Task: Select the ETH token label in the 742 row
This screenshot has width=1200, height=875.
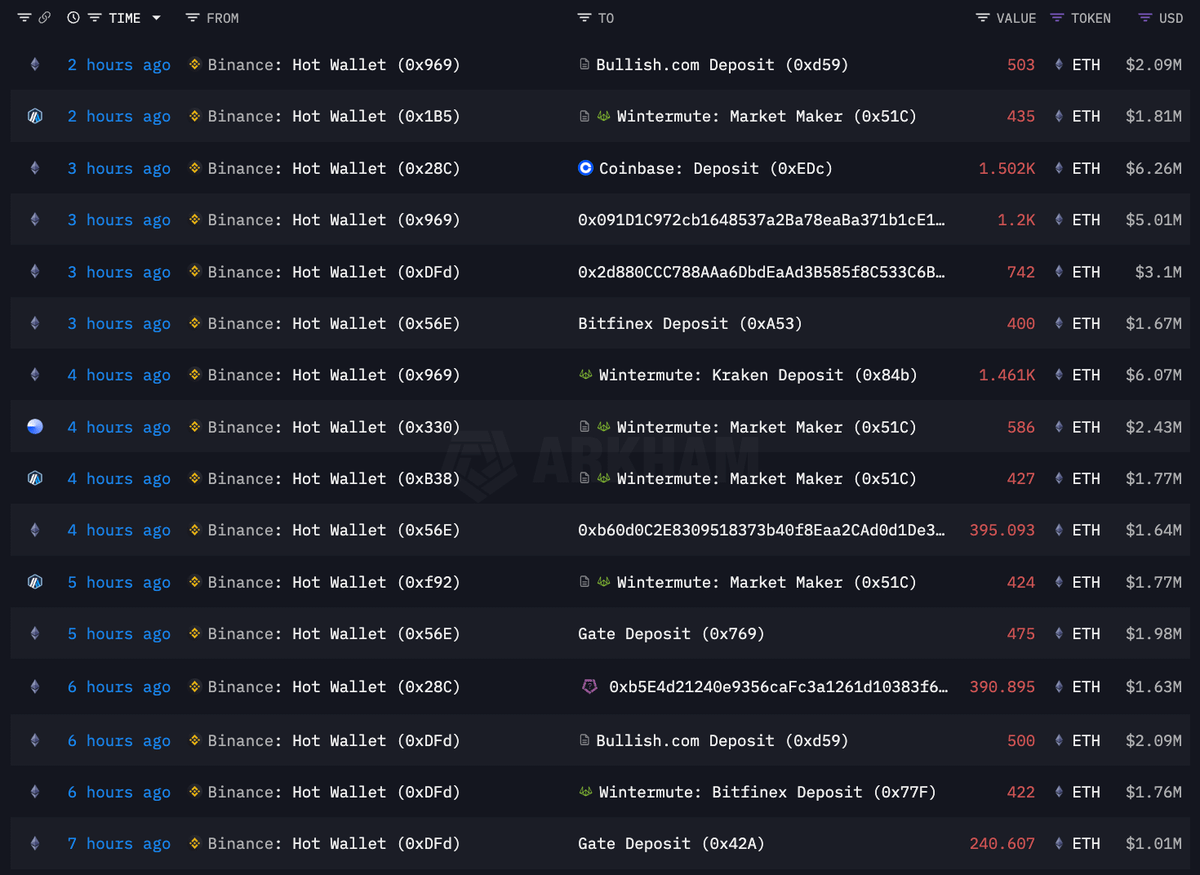Action: pyautogui.click(x=1086, y=272)
